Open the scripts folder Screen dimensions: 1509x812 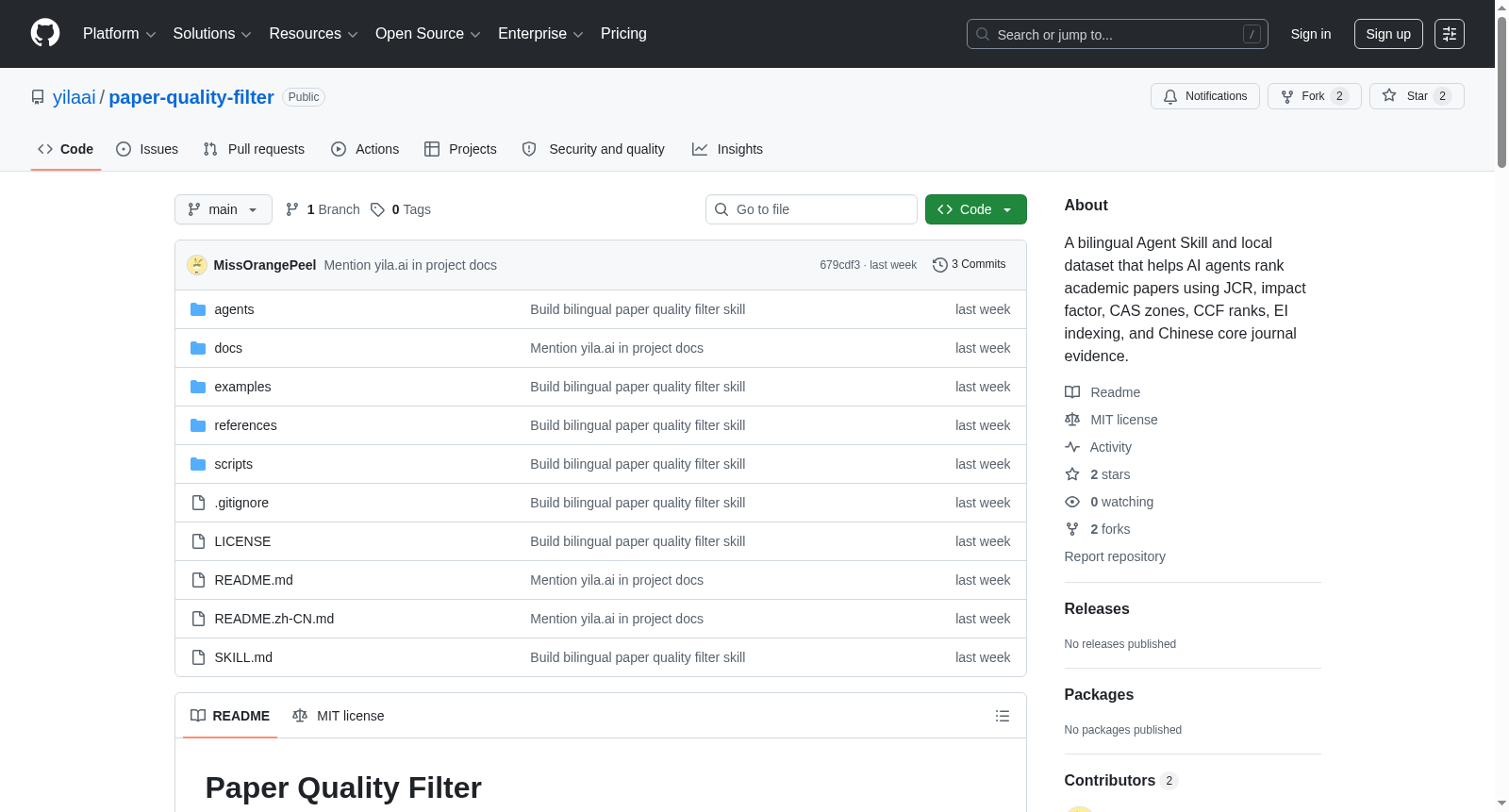pos(233,464)
